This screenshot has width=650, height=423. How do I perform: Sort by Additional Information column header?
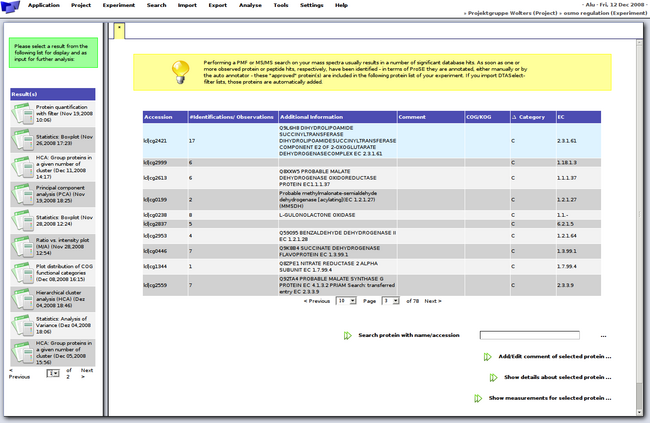pos(337,117)
